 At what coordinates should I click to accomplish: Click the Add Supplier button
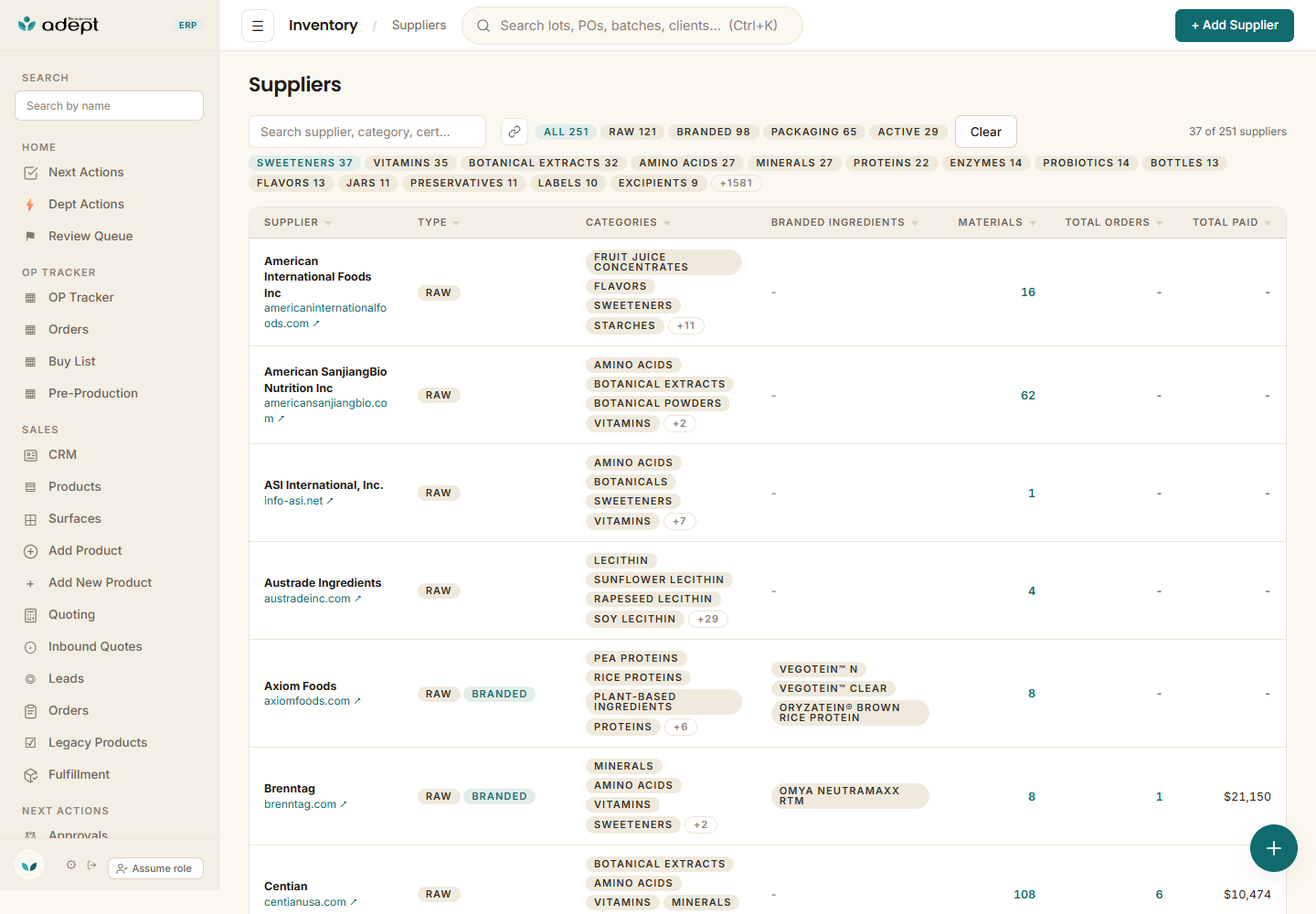point(1235,26)
